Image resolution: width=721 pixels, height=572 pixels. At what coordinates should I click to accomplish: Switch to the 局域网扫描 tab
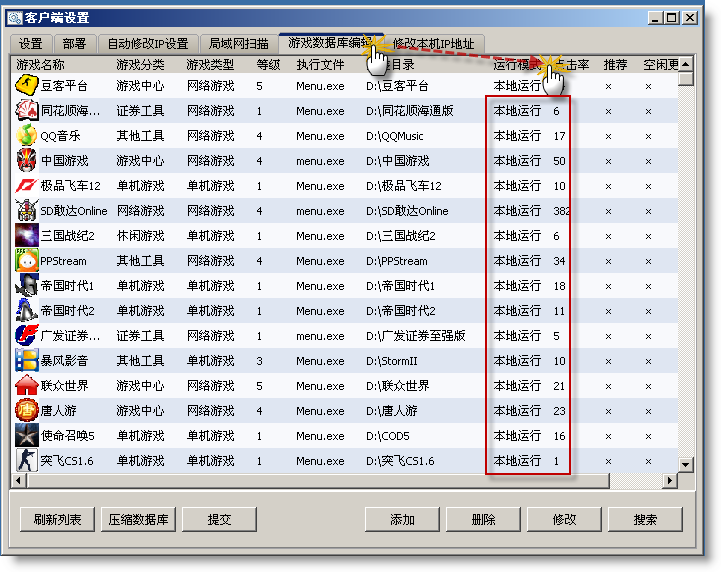(238, 44)
